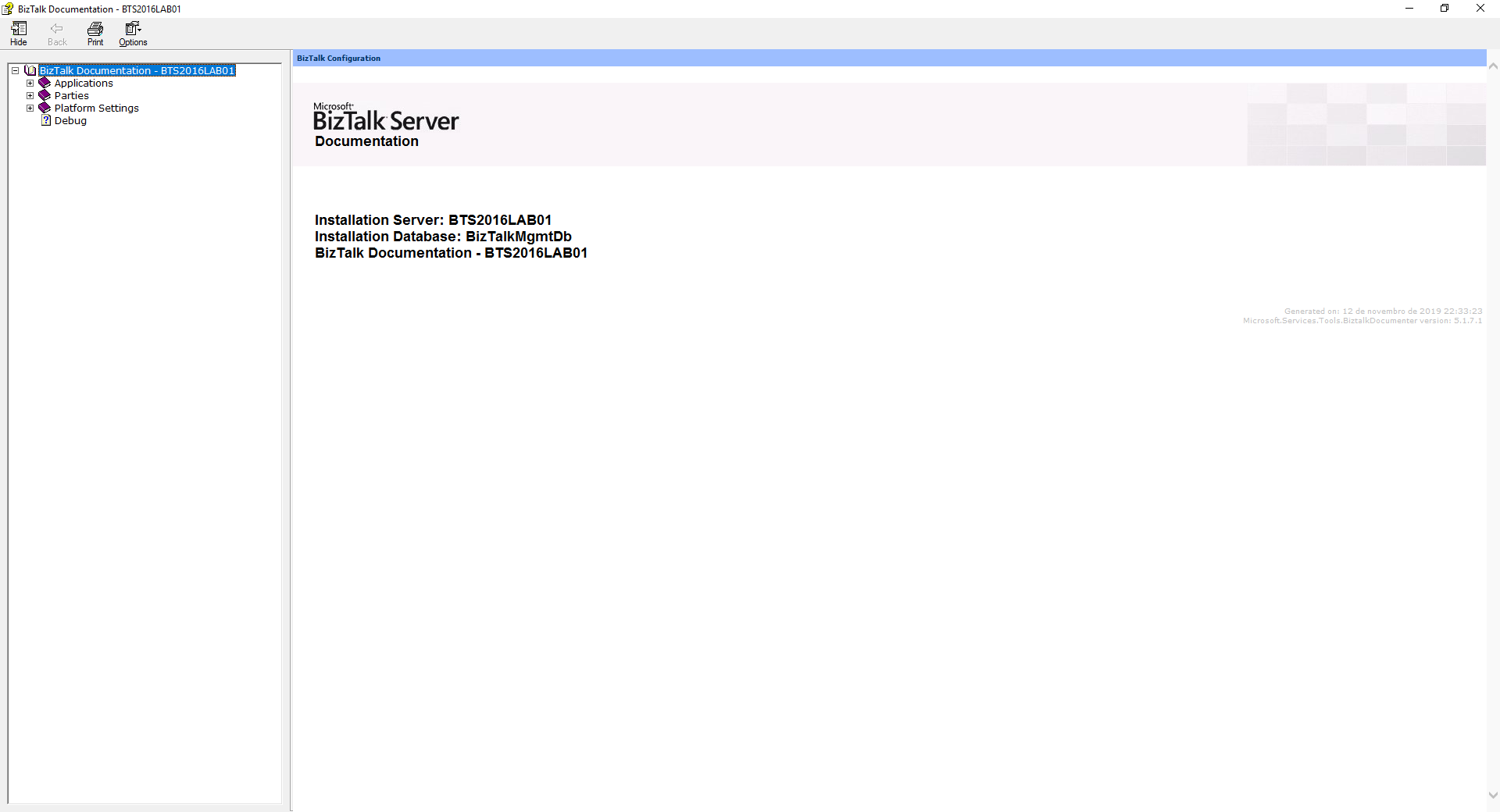The width and height of the screenshot is (1500, 812).
Task: Expand the Platform Settings tree node
Action: [x=30, y=109]
